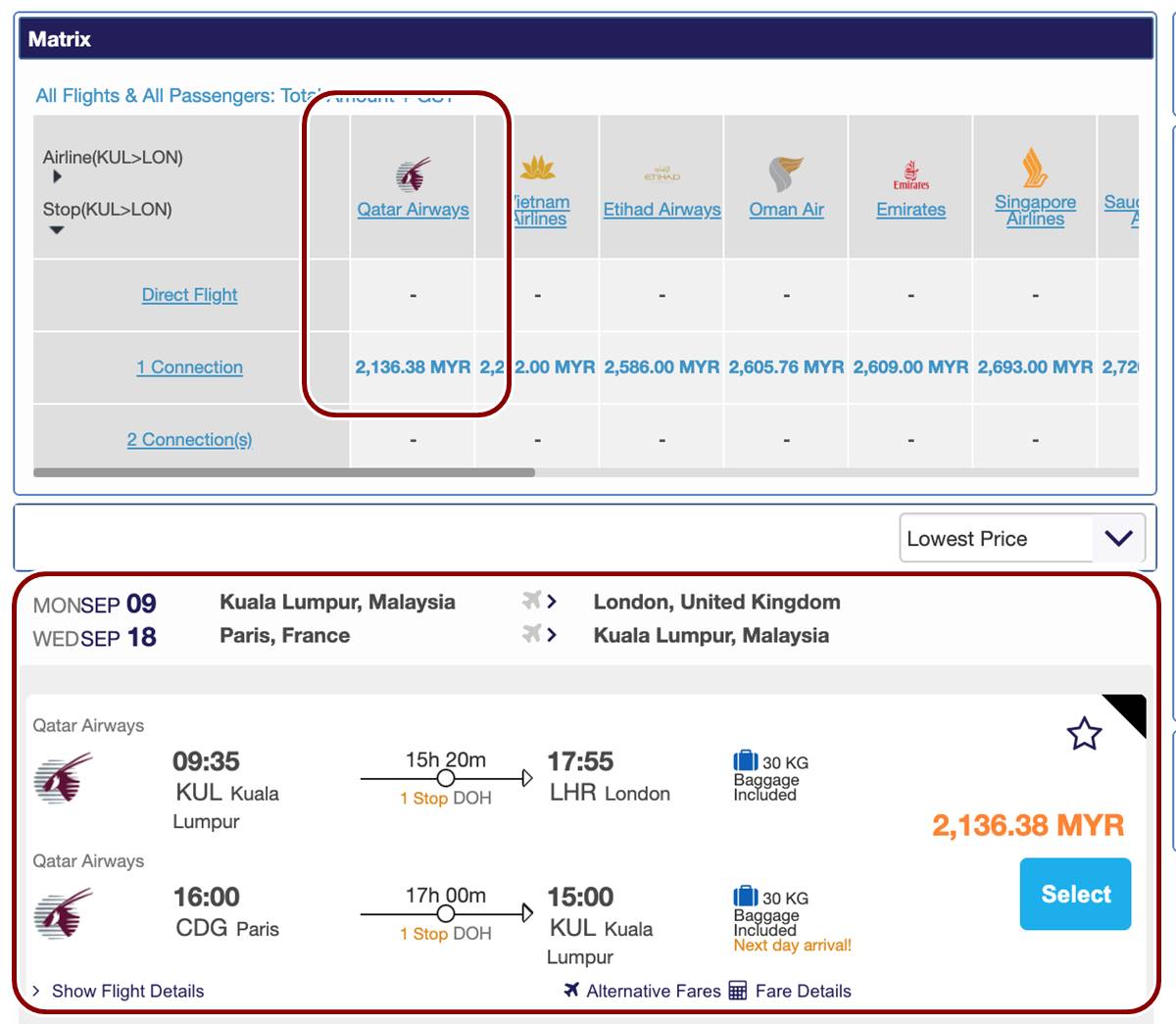Image resolution: width=1176 pixels, height=1024 pixels.
Task: Select the 2,609.00 MYR matrix fare
Action: (x=910, y=367)
